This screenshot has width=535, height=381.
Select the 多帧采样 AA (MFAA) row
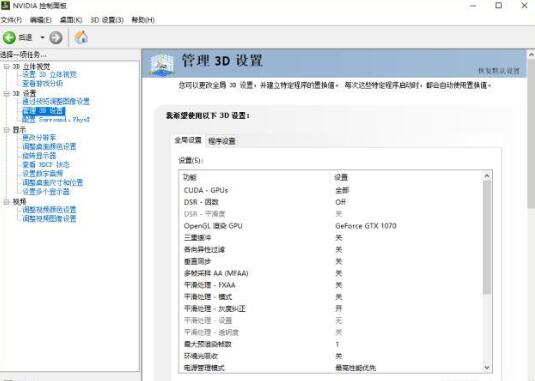coord(331,273)
